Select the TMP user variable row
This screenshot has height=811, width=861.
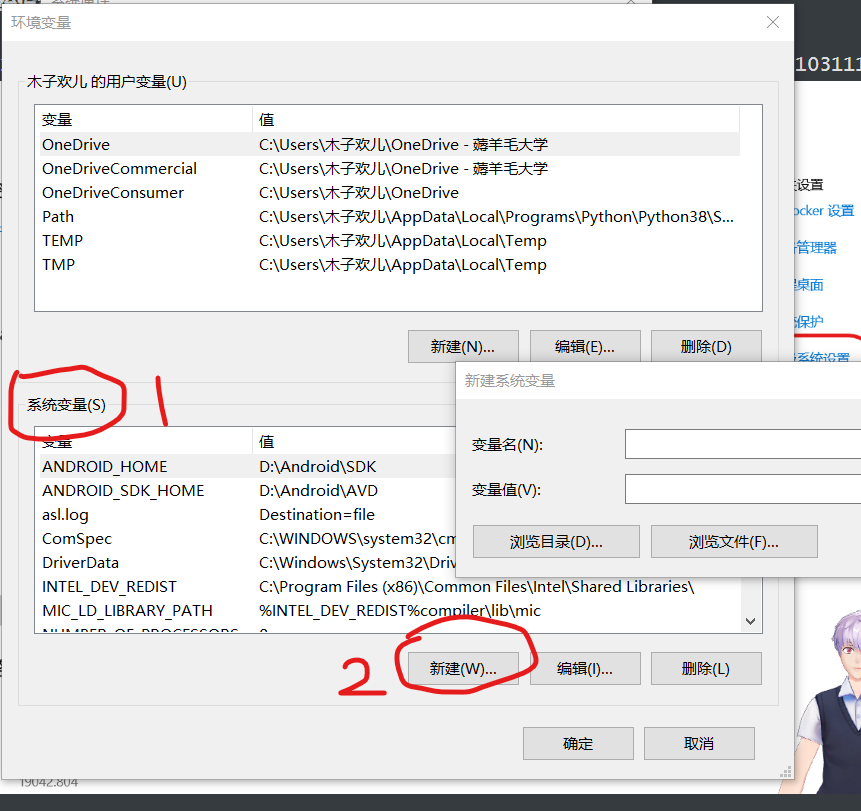tap(389, 265)
